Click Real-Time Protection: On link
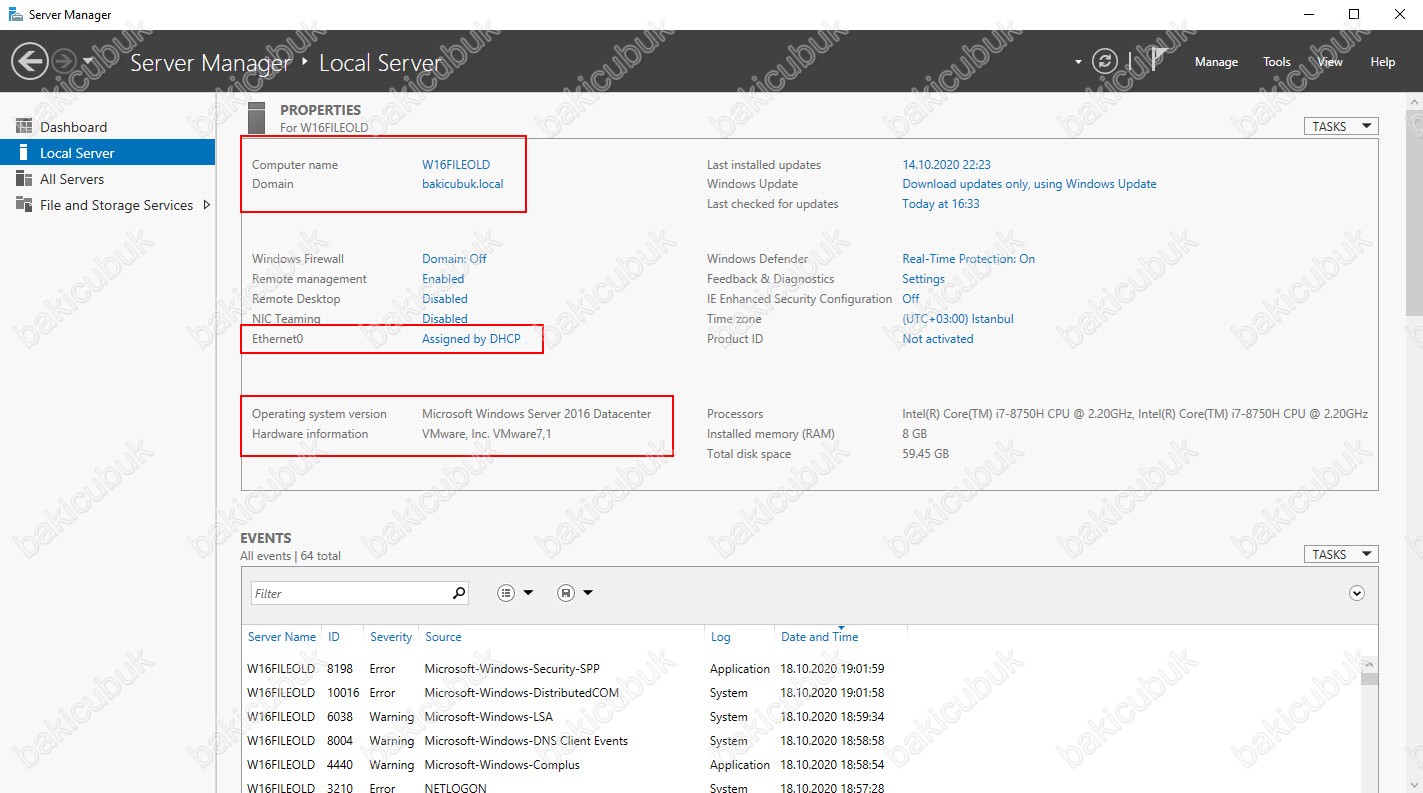This screenshot has width=1423, height=793. click(x=968, y=259)
